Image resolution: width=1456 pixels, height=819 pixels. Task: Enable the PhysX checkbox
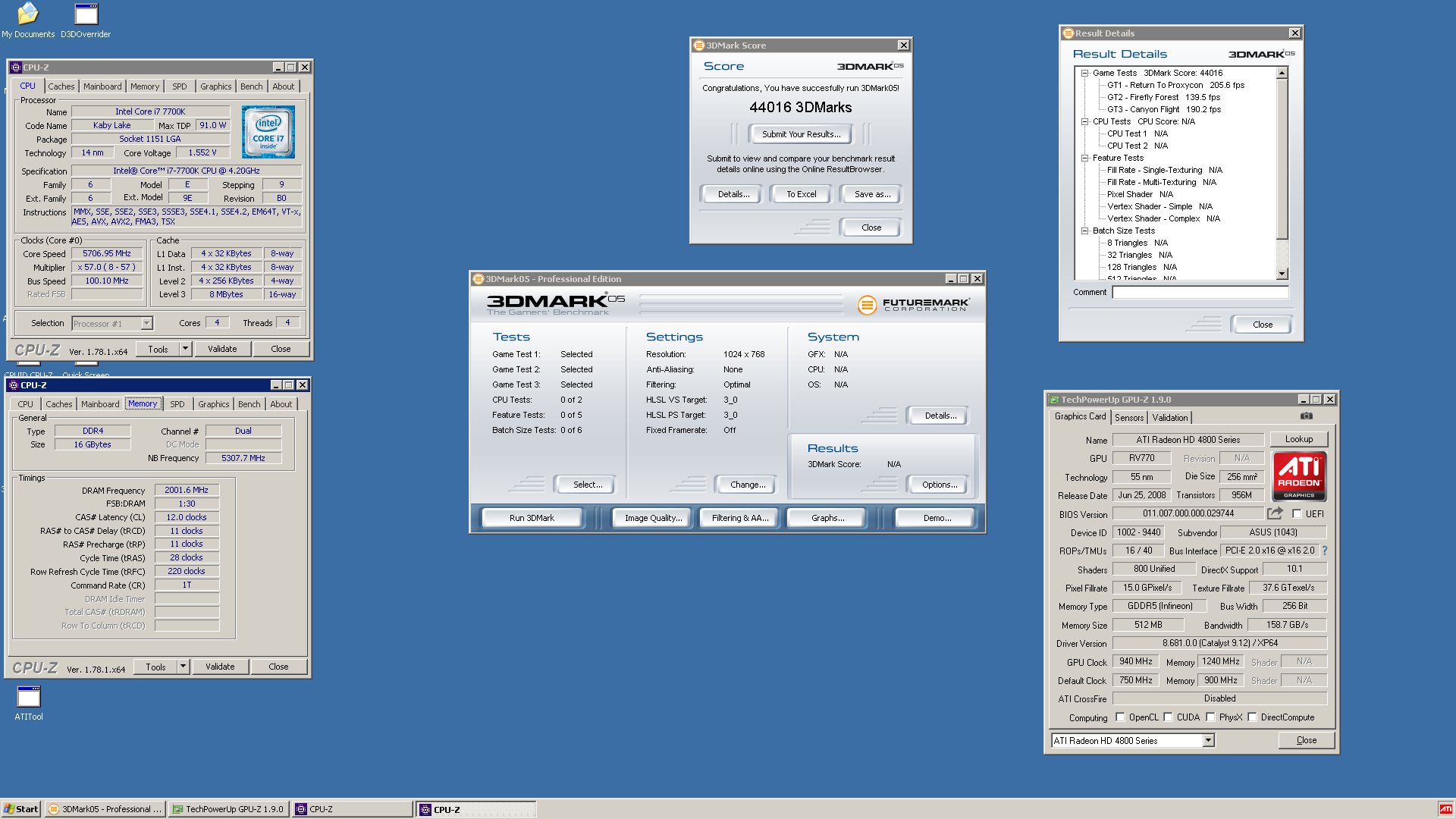click(x=1210, y=717)
